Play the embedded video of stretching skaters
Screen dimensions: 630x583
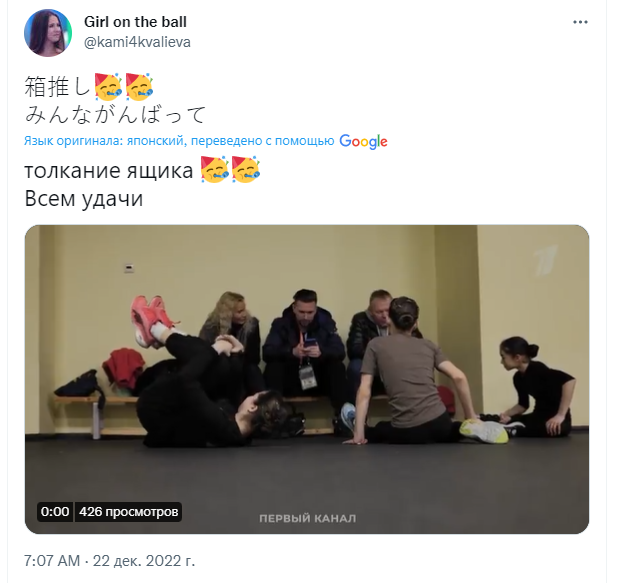click(x=307, y=379)
